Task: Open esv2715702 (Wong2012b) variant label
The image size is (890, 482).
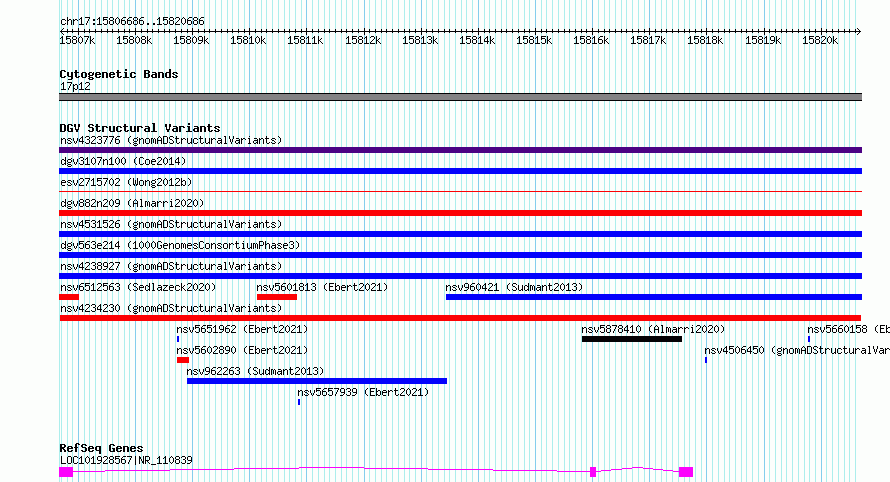Action: tap(126, 182)
